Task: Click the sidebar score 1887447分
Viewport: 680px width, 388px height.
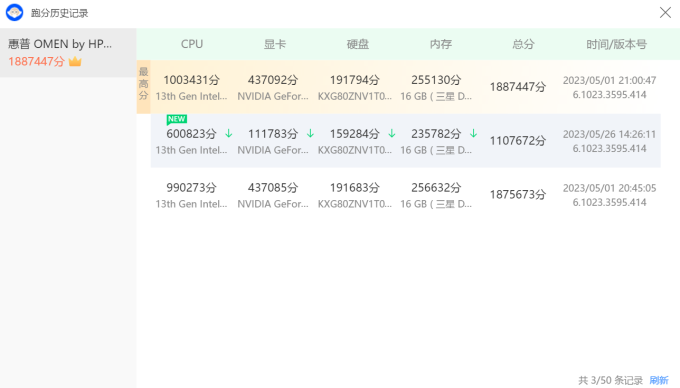Action: (36, 62)
